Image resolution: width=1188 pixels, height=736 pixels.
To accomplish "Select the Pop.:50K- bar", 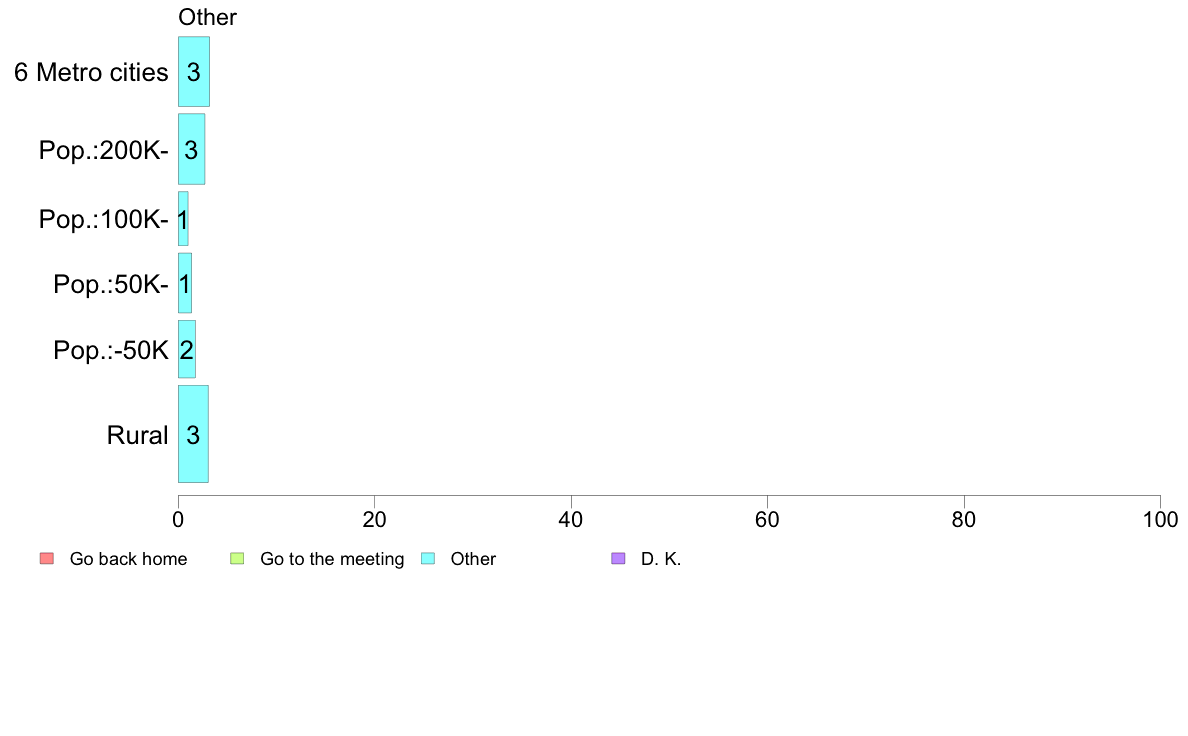I will (x=185, y=283).
